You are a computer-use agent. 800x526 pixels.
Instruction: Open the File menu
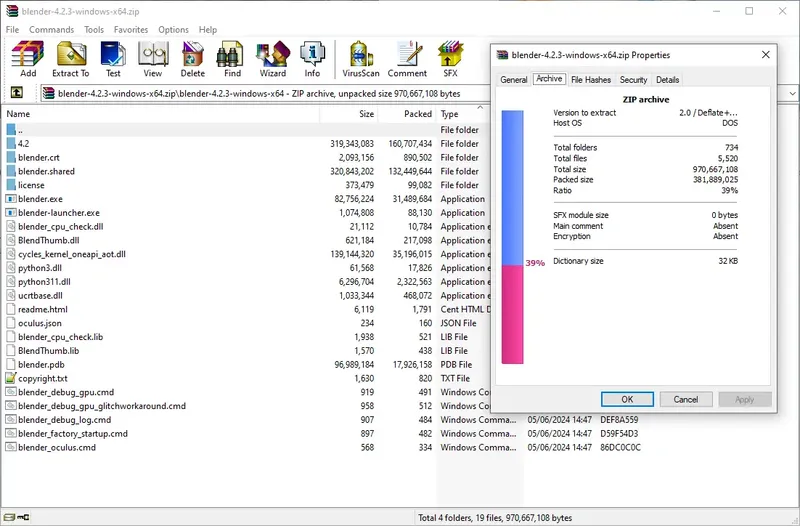click(x=12, y=30)
